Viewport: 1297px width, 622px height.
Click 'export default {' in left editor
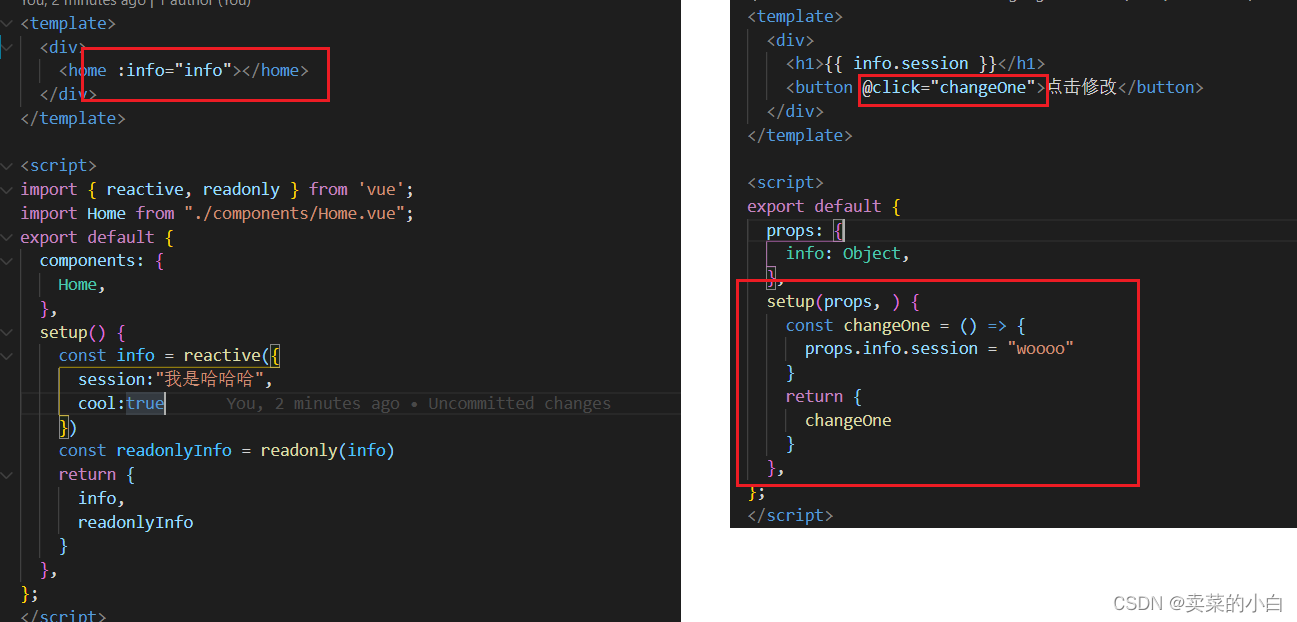tap(97, 237)
